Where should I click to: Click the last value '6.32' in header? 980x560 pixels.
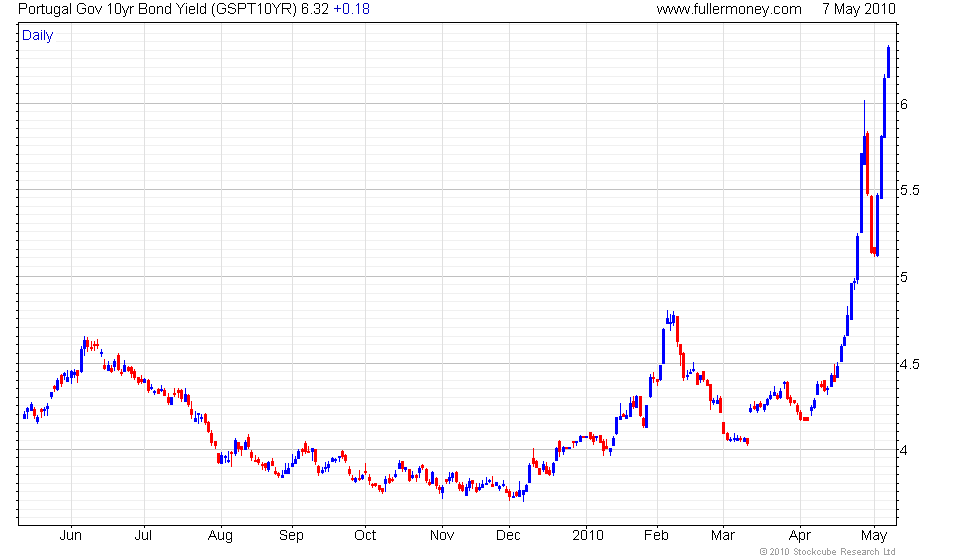coord(314,9)
